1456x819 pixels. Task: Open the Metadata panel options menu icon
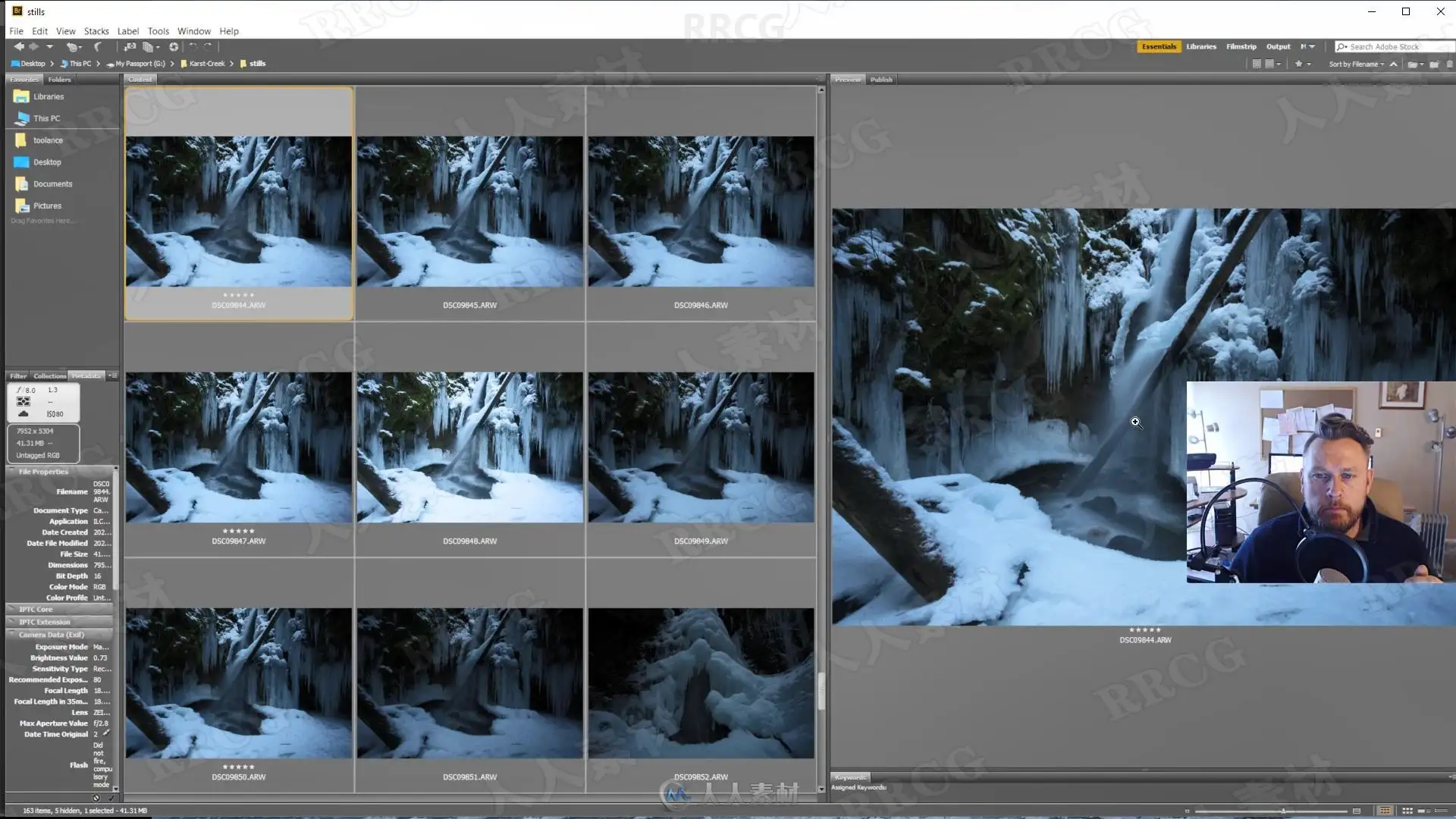tap(113, 376)
